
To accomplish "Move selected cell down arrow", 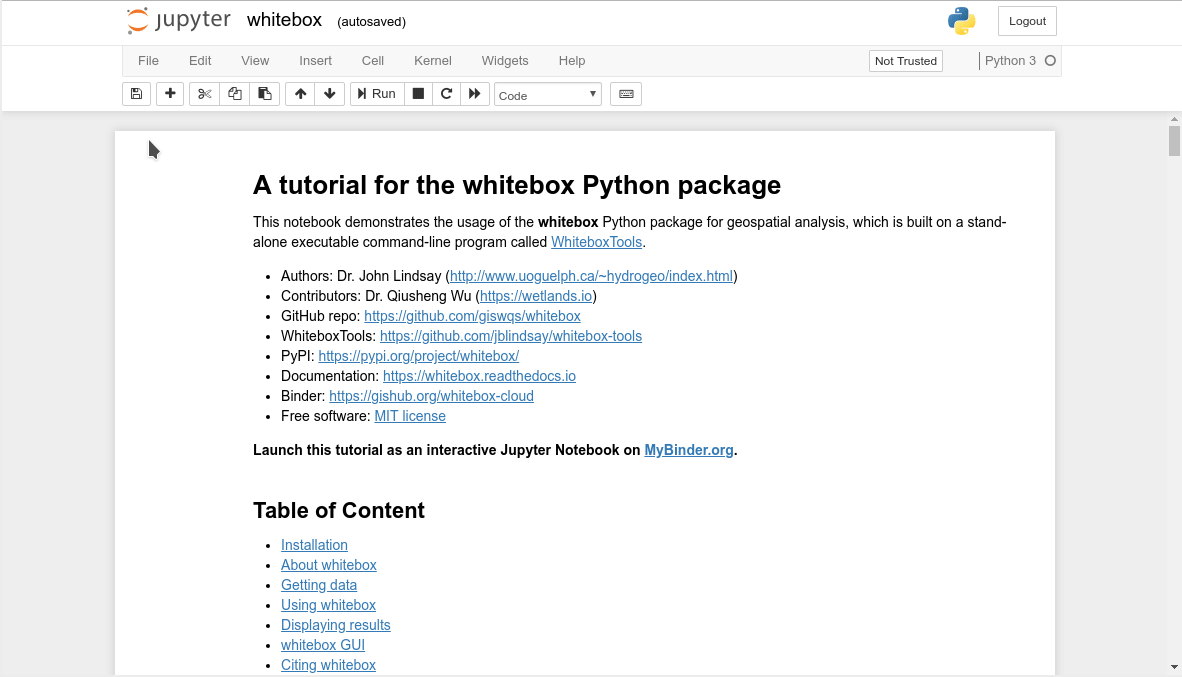I will pyautogui.click(x=329, y=94).
